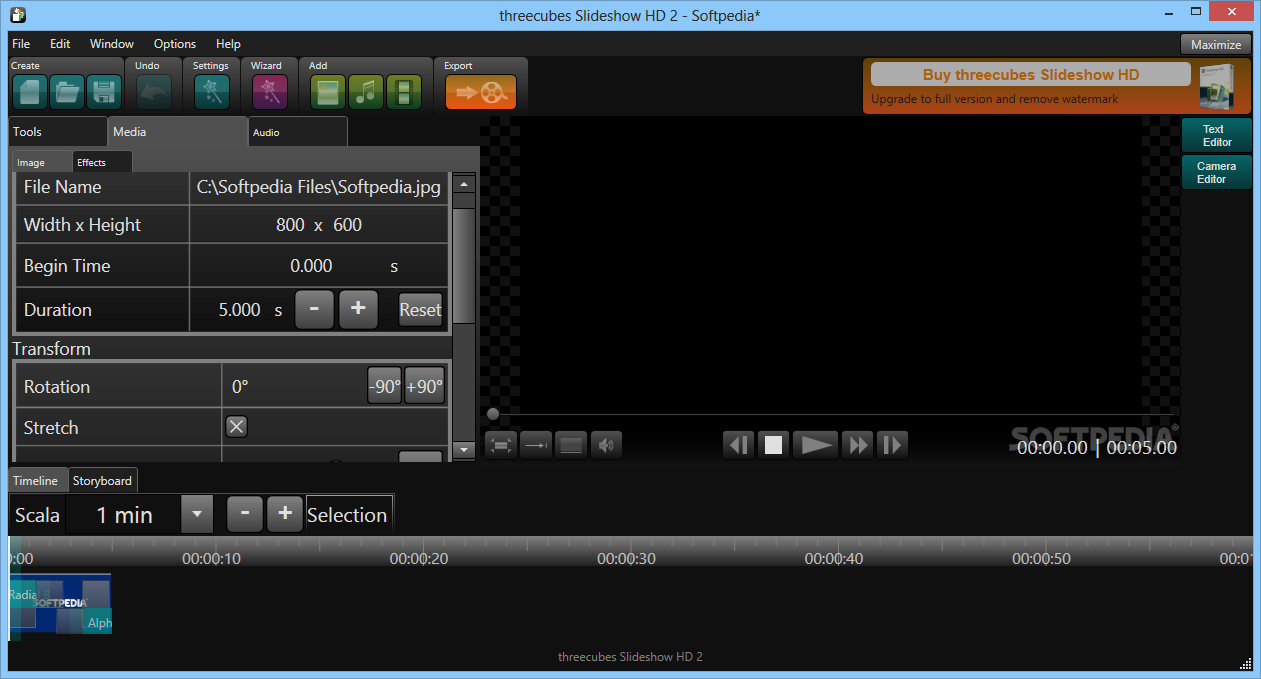The image size is (1261, 679).
Task: Decrease Duration with minus button
Action: pyautogui.click(x=314, y=309)
